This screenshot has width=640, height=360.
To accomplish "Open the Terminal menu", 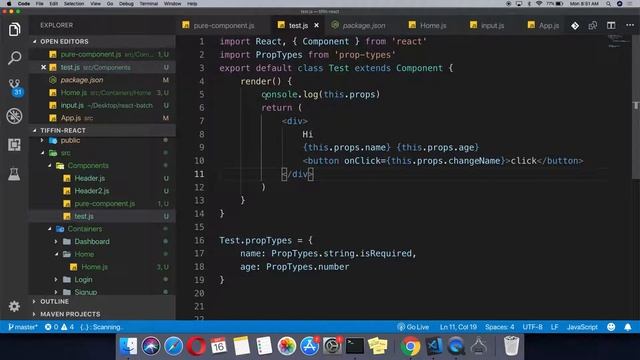I will 149,4.
